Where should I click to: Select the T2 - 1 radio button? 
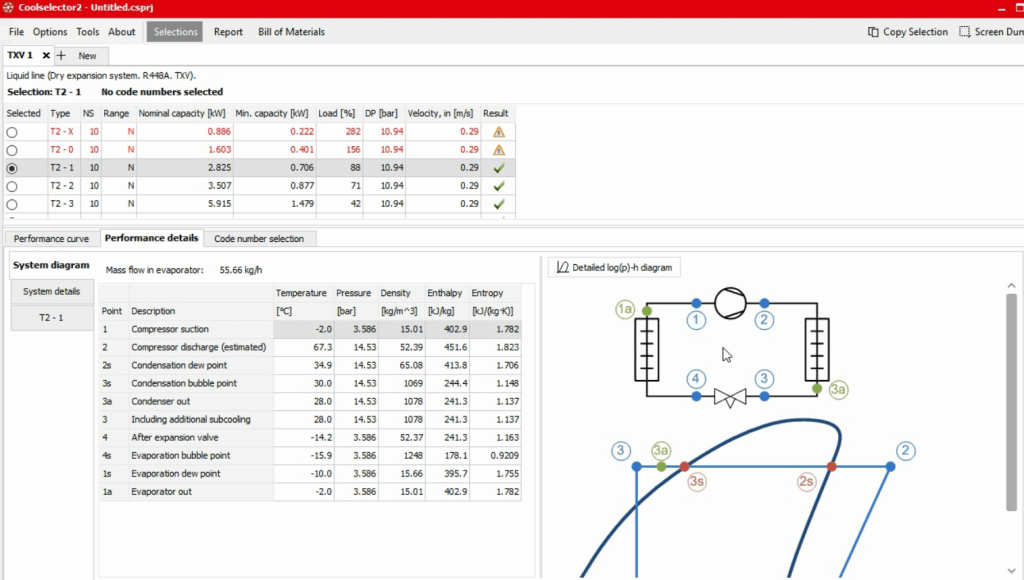coord(12,168)
